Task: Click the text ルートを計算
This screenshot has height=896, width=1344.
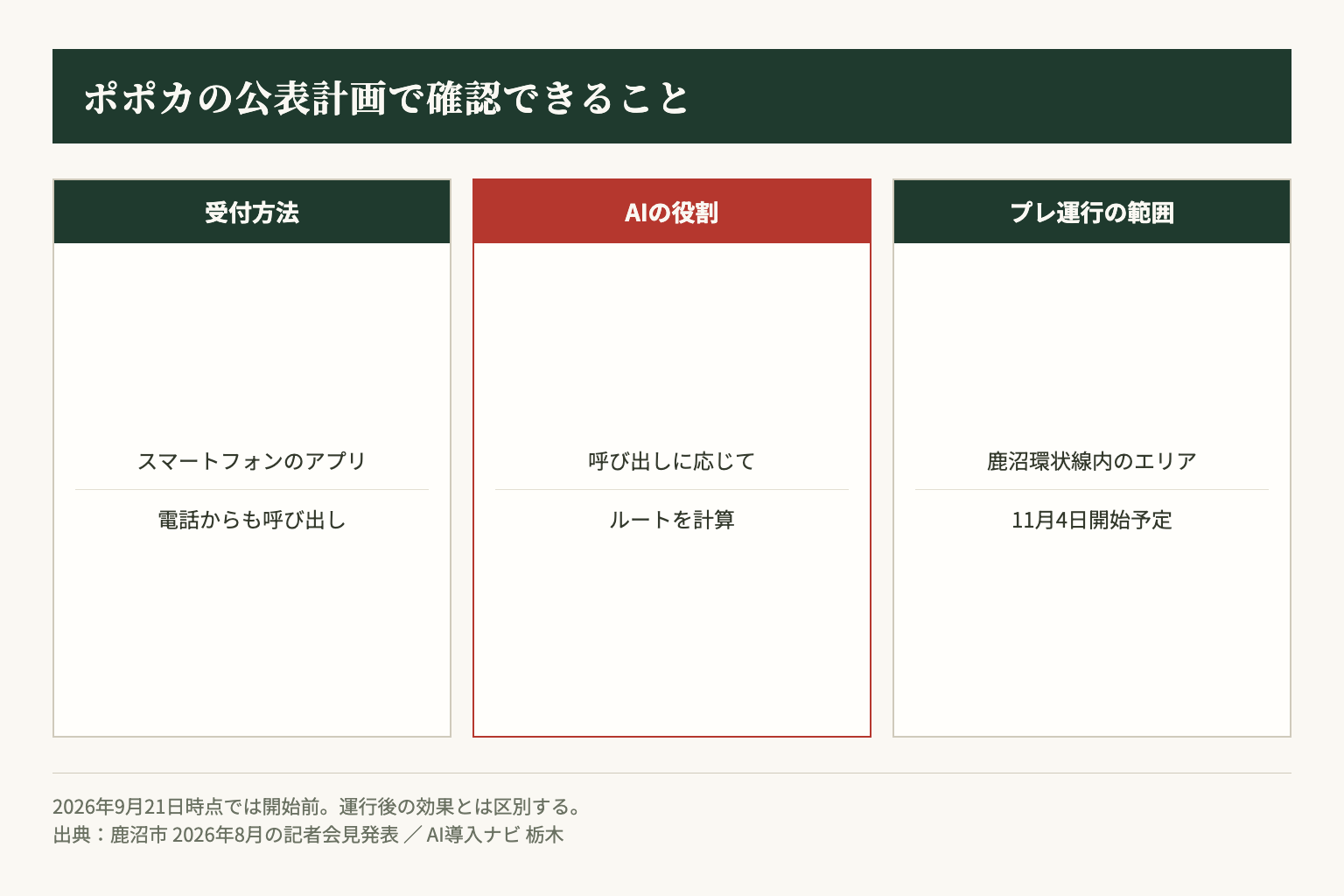Action: 672,520
